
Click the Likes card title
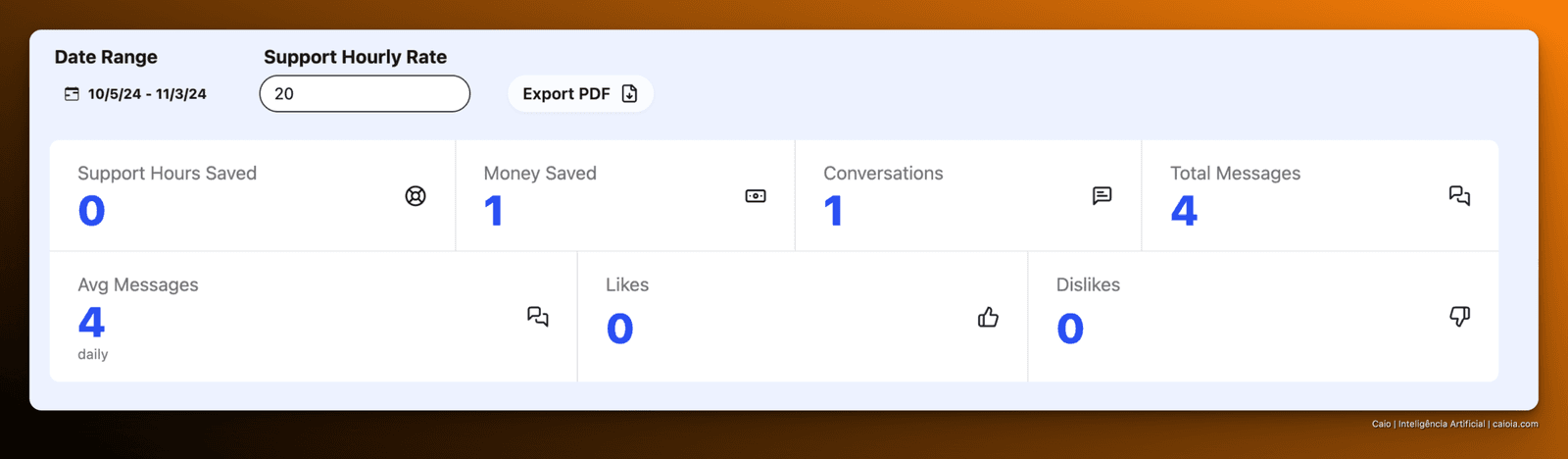pos(627,284)
